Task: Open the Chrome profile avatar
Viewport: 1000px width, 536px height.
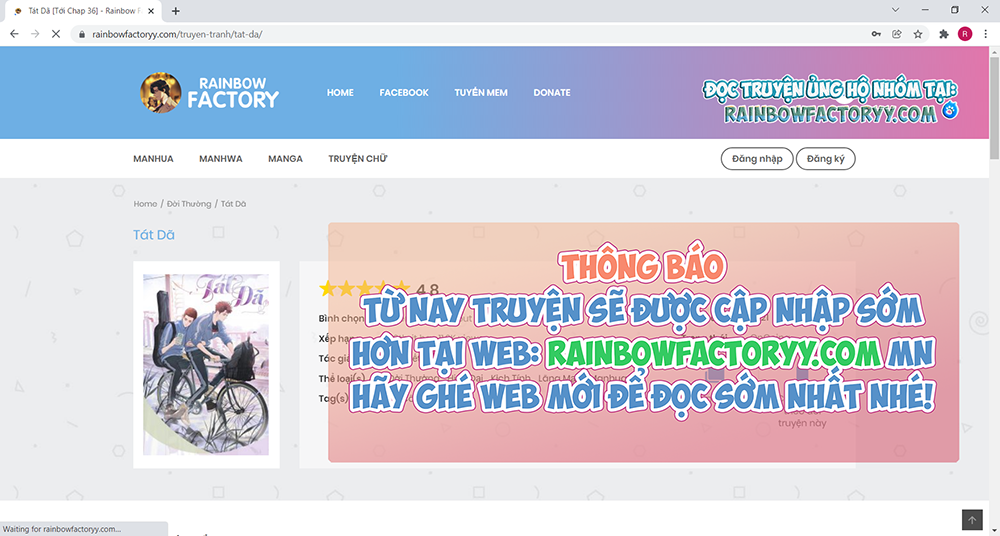Action: (964, 33)
